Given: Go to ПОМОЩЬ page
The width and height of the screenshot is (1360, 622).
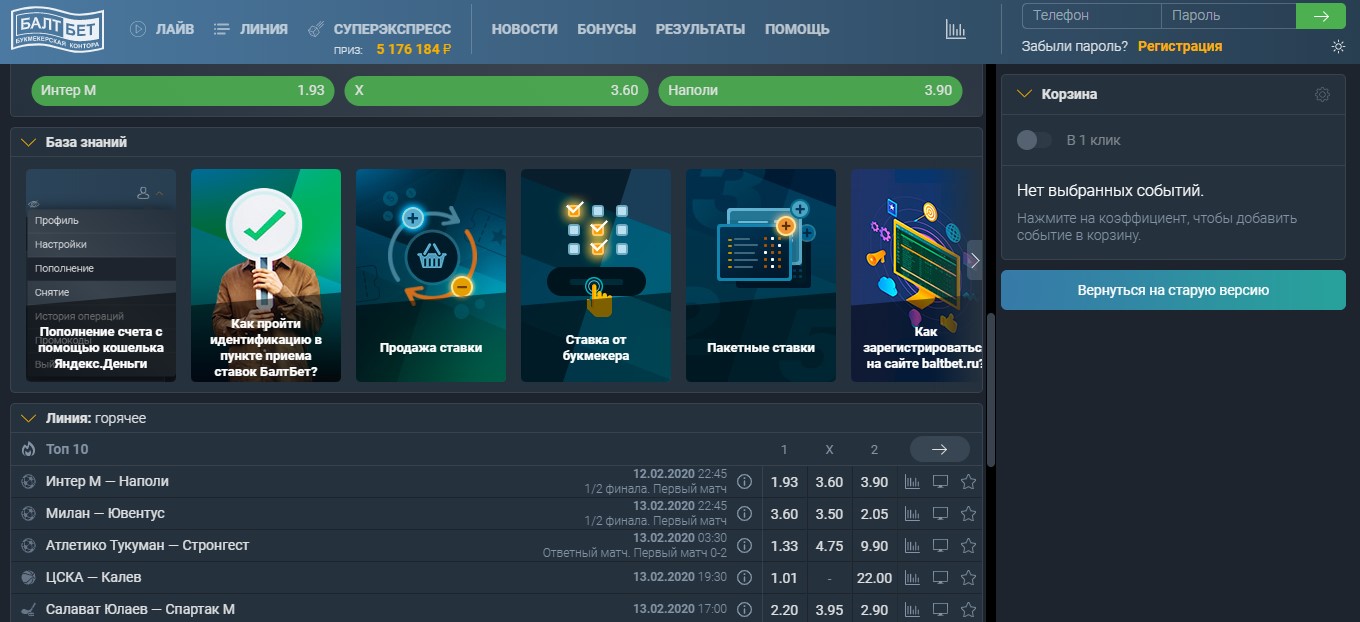Looking at the screenshot, I should pos(797,29).
